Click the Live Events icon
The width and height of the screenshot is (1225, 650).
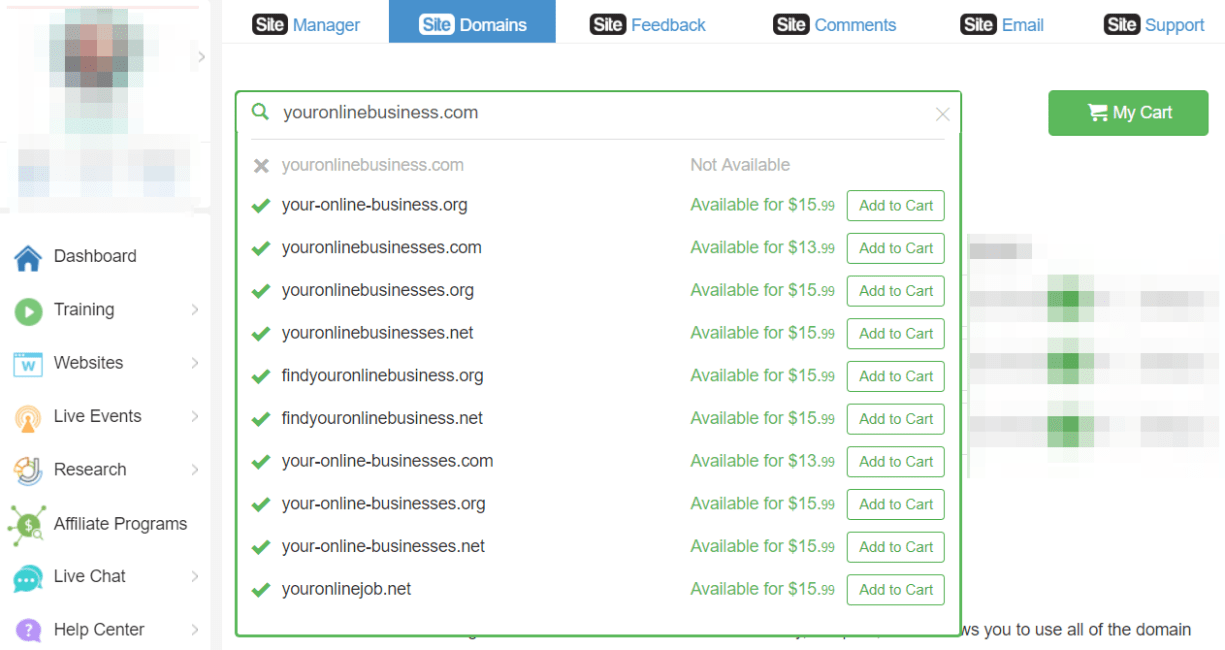[28, 418]
